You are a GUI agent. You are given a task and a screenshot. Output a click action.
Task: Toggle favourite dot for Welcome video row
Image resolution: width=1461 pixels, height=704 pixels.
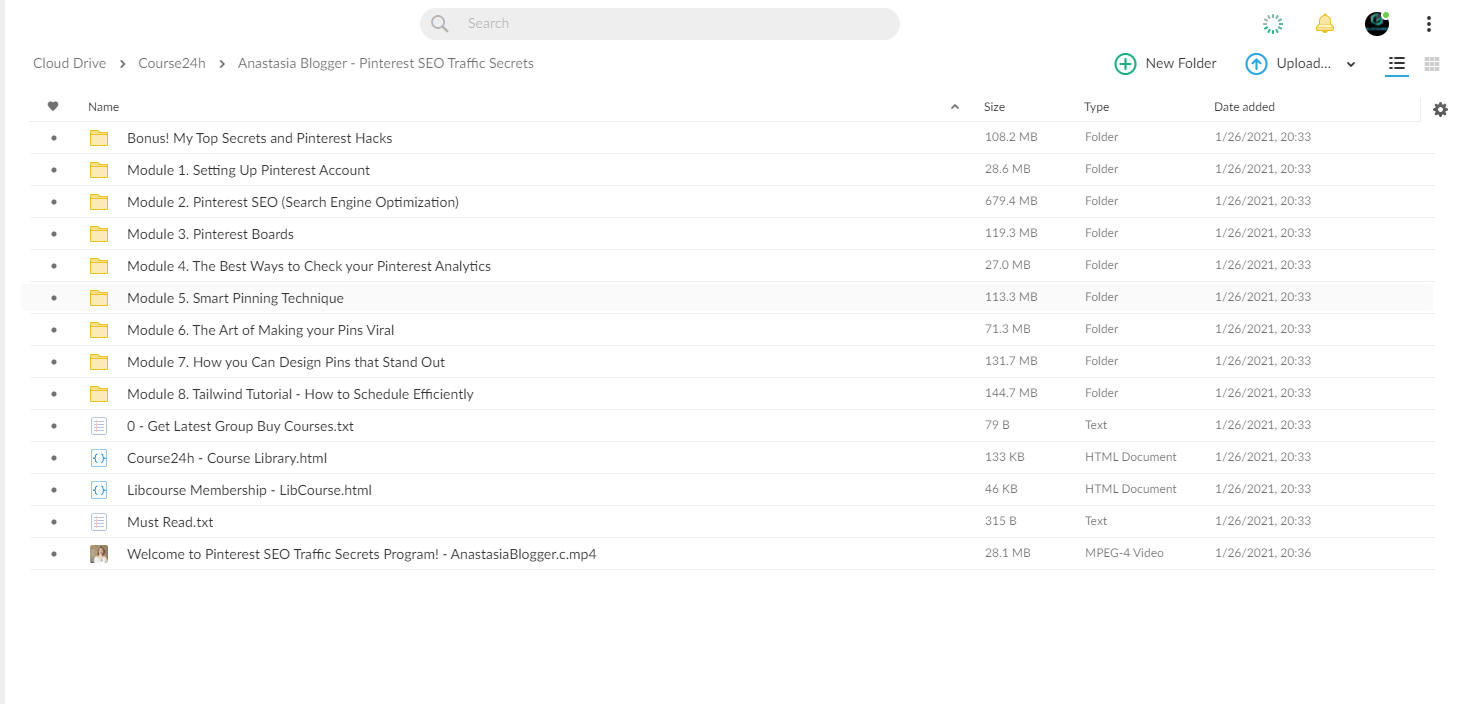54,554
